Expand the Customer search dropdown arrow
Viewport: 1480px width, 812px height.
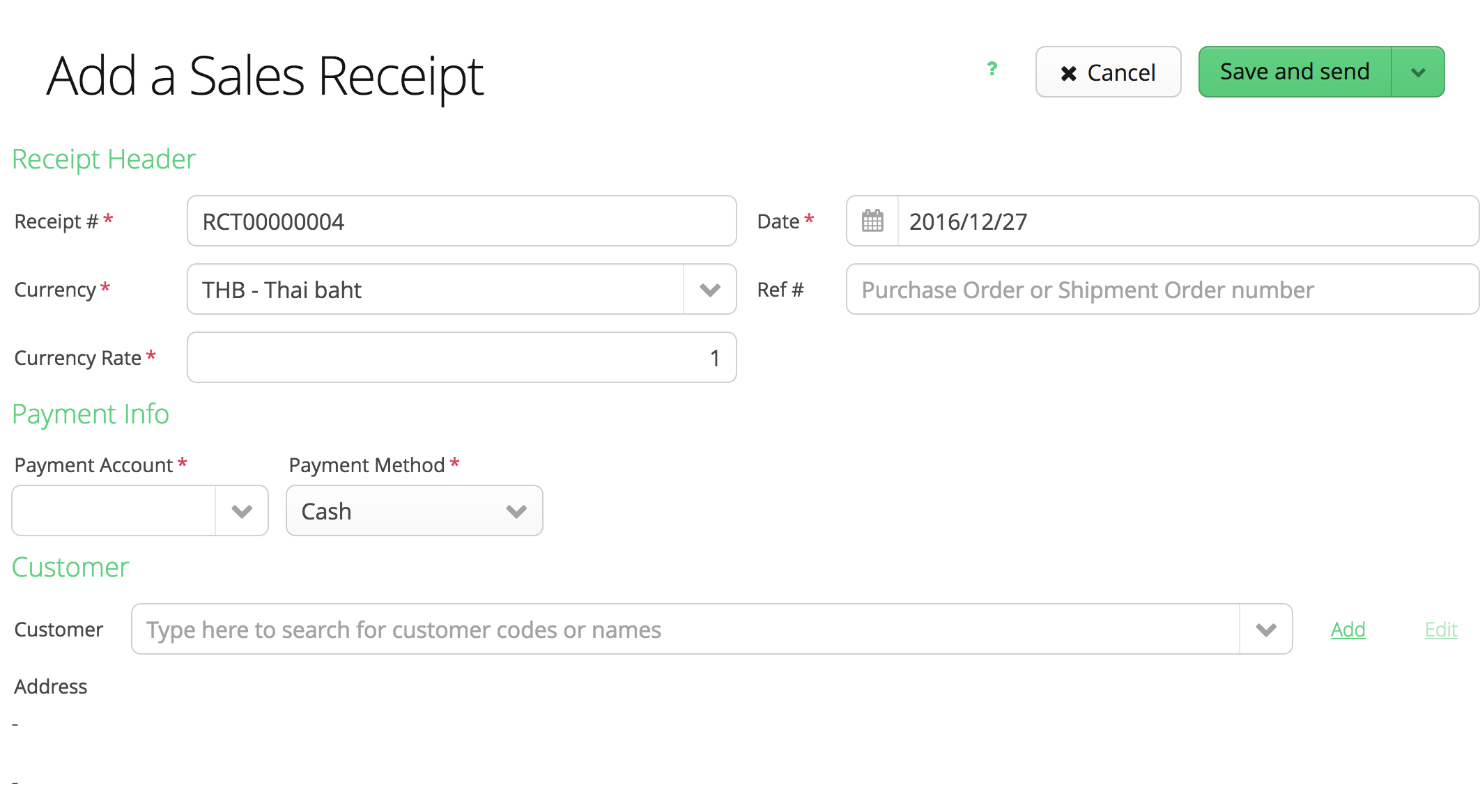1265,630
